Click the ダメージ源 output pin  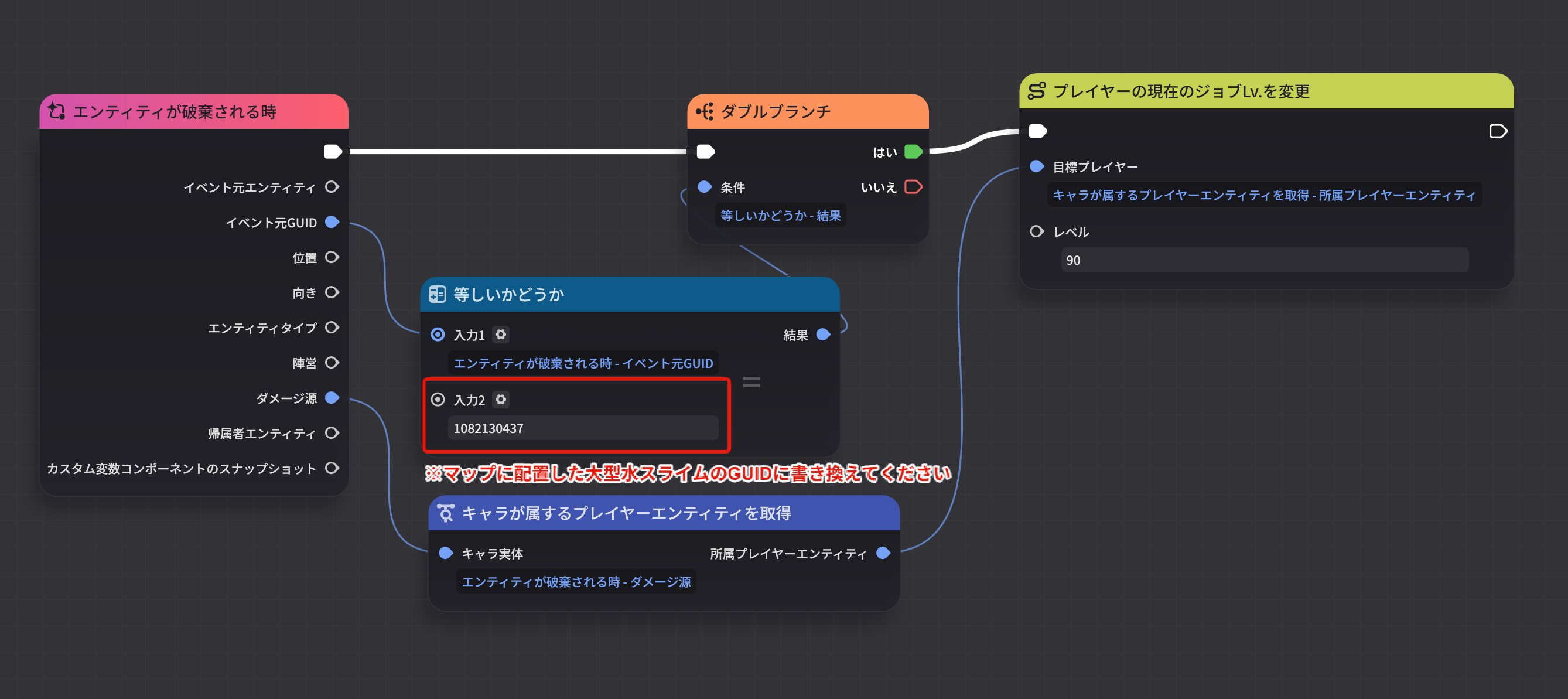pyautogui.click(x=332, y=398)
